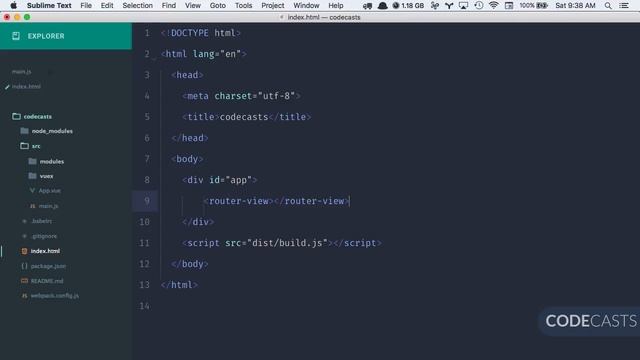
Task: Open the Apple menu
Action: [13, 5]
